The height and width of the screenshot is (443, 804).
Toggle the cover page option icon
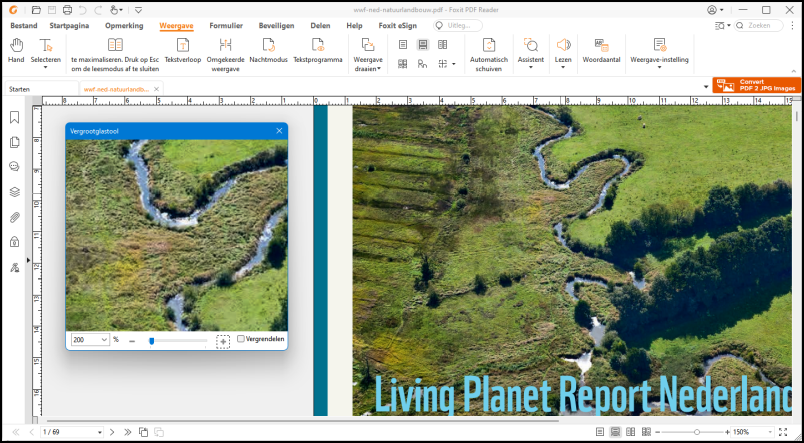(x=423, y=64)
